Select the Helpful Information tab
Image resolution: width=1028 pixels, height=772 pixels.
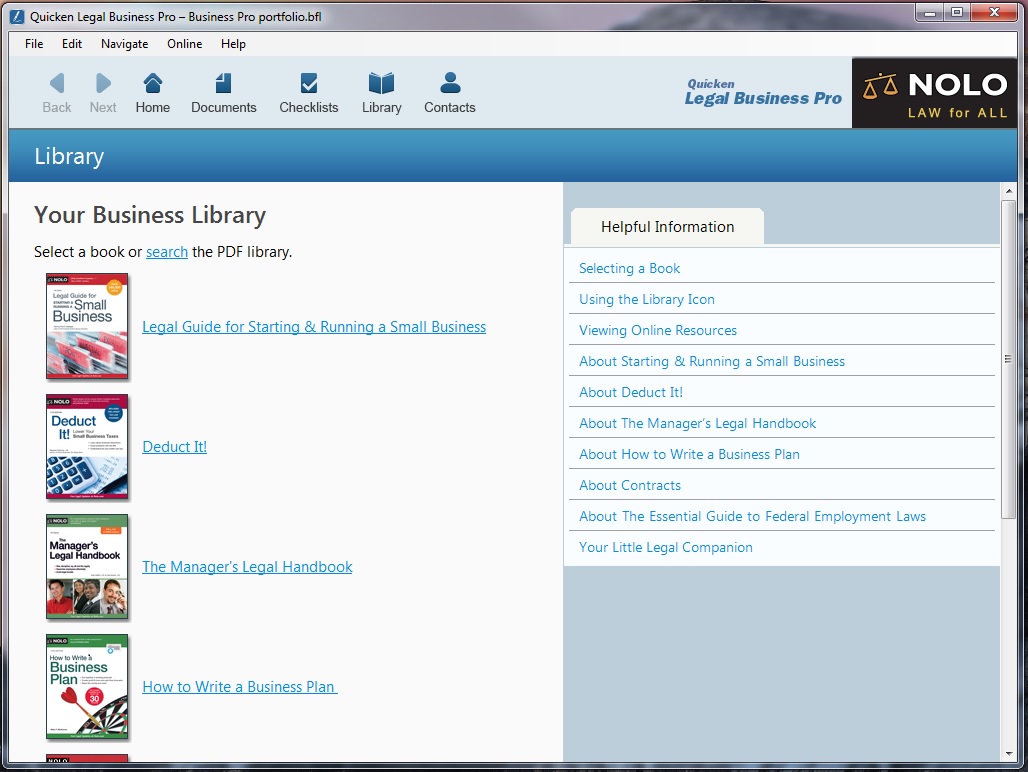tap(666, 226)
